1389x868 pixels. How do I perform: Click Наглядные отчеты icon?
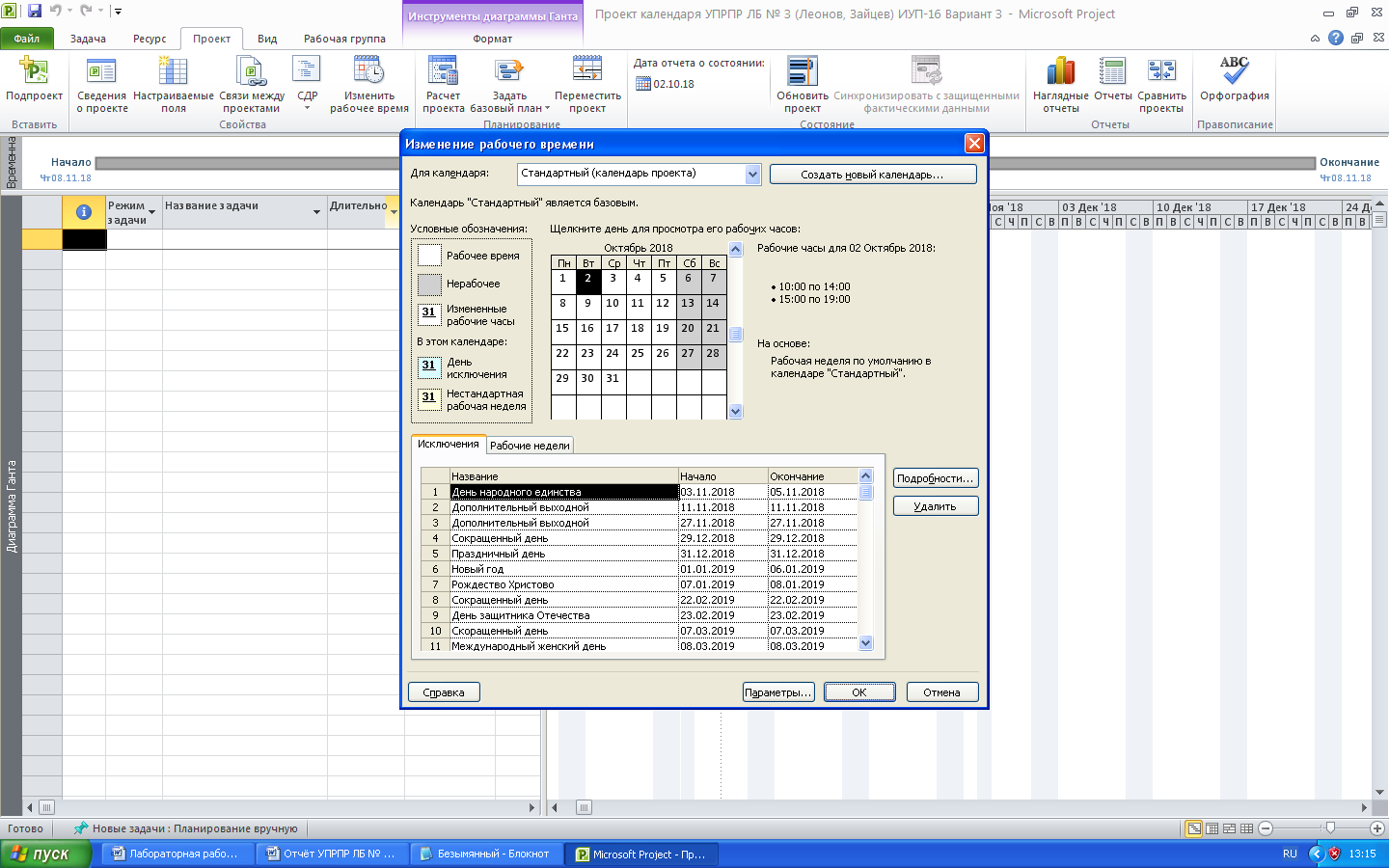click(x=1060, y=71)
